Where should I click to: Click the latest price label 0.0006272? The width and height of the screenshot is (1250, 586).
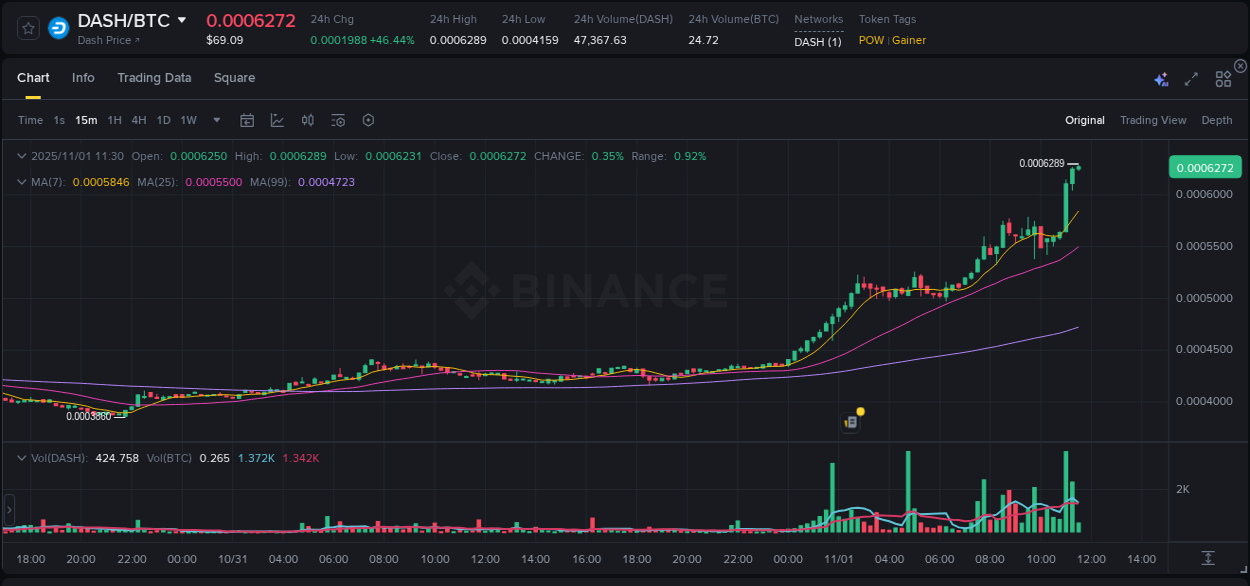point(1205,167)
